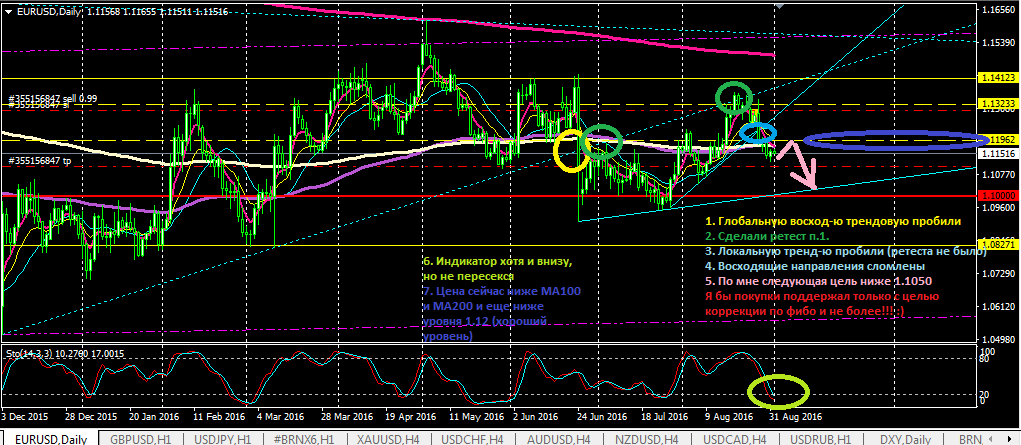Viewport: 1021px width, 445px height.
Task: Click the gray chart shift triangle marker
Action: tap(777, 6)
